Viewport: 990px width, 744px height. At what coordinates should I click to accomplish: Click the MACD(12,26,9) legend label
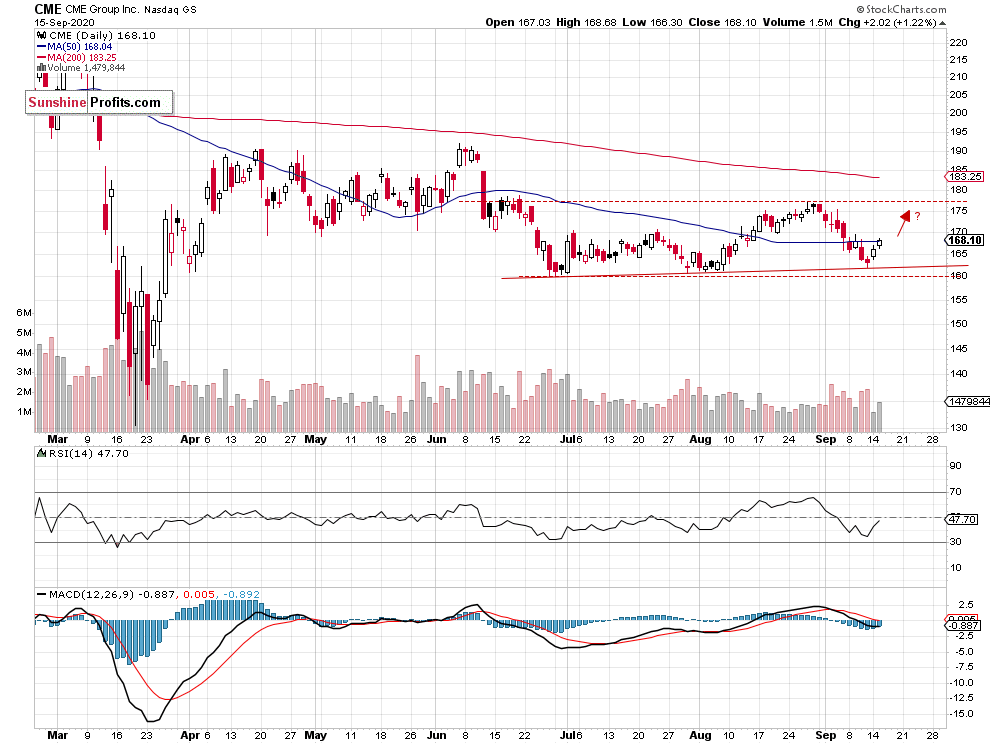click(92, 594)
